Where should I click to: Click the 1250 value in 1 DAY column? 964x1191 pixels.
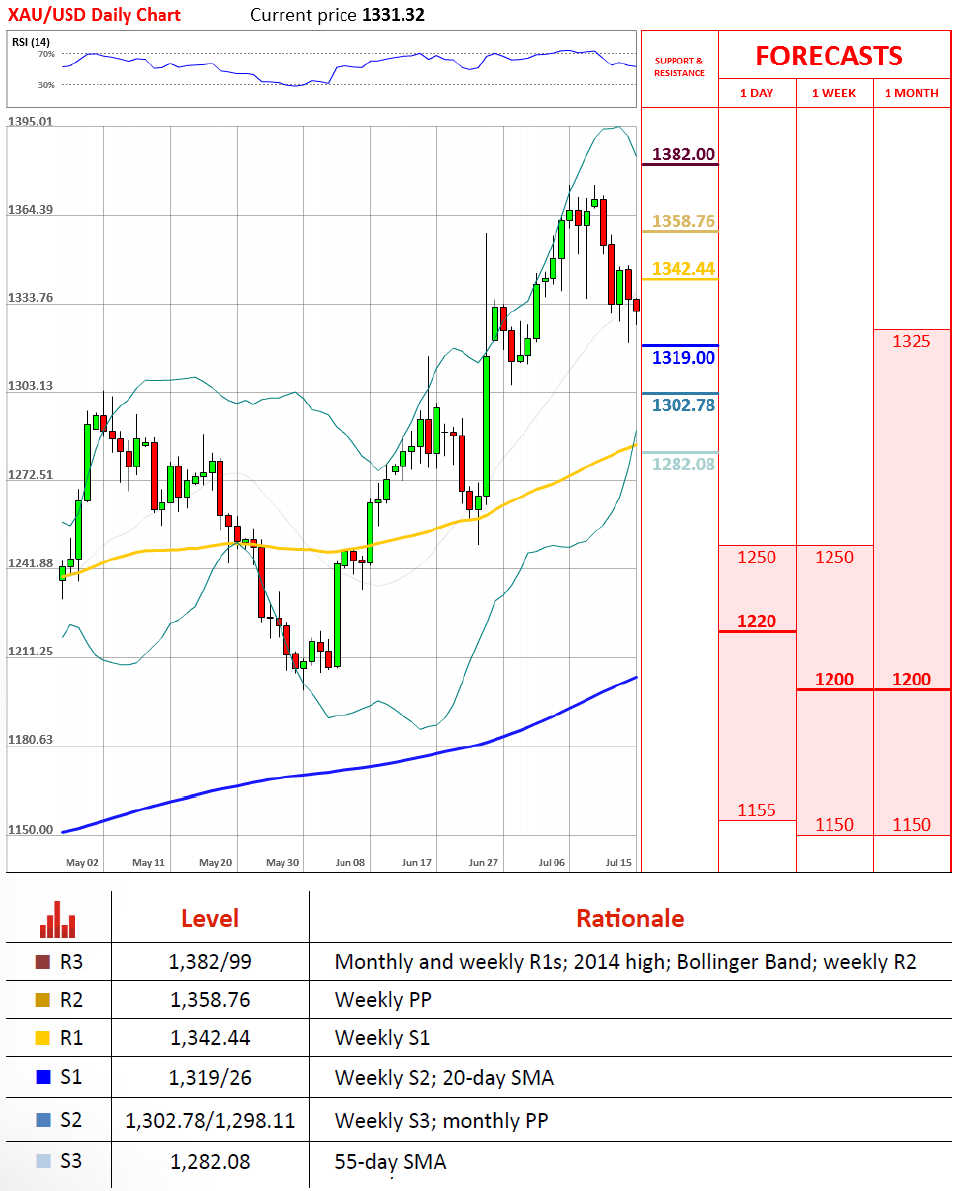pyautogui.click(x=757, y=558)
